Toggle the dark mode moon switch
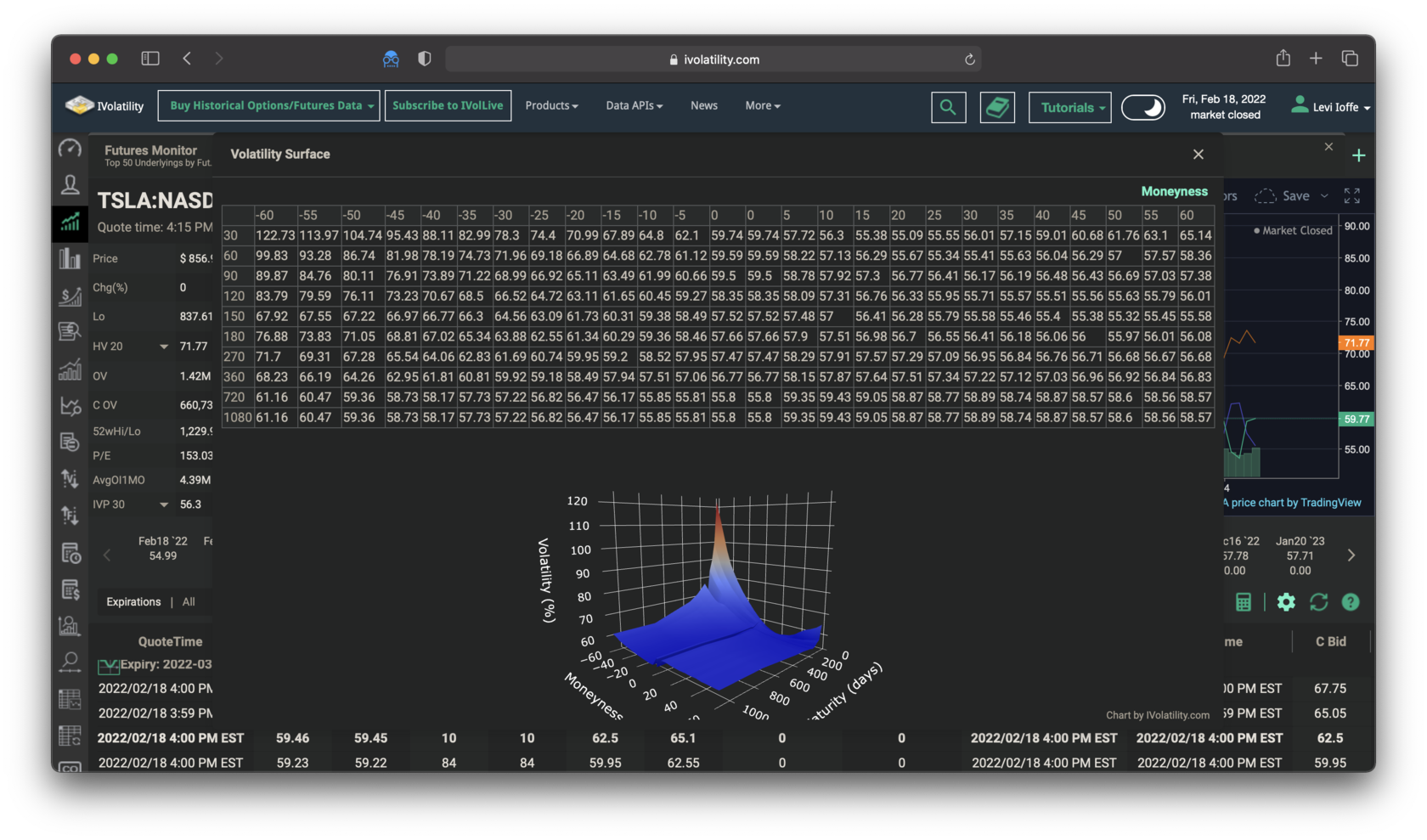1427x840 pixels. (1143, 108)
